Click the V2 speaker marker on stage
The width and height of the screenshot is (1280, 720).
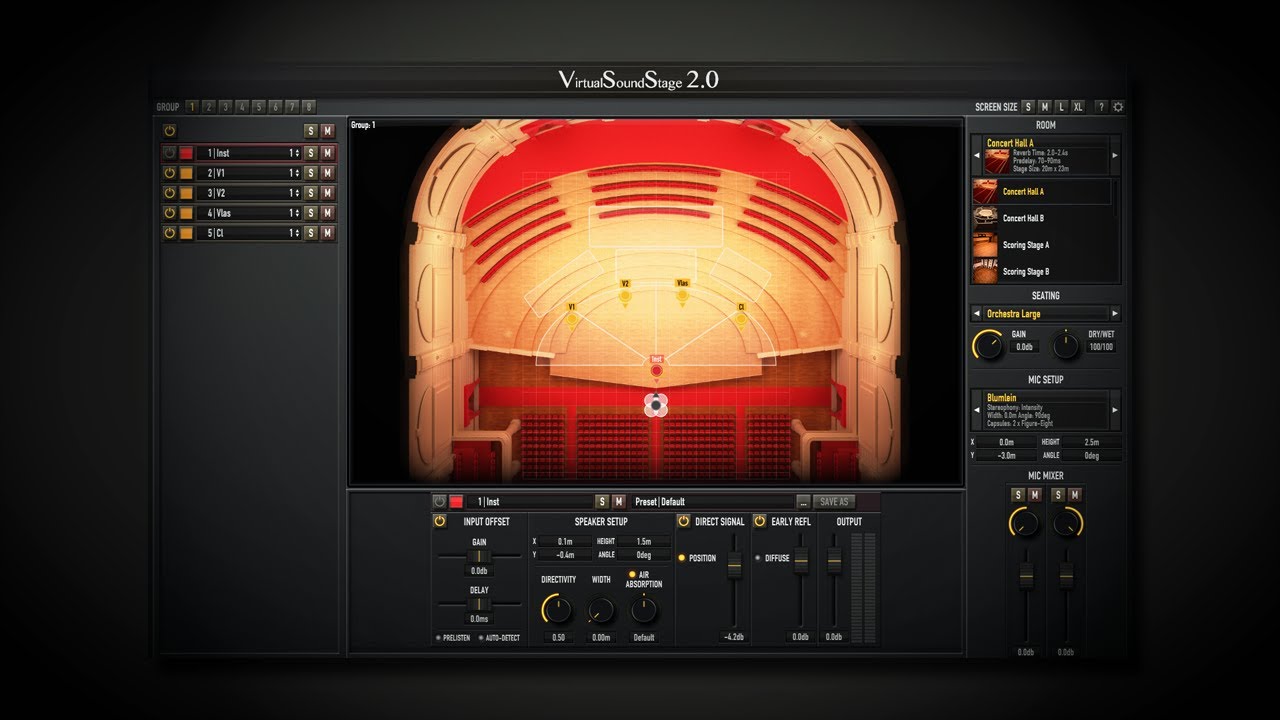(x=625, y=296)
